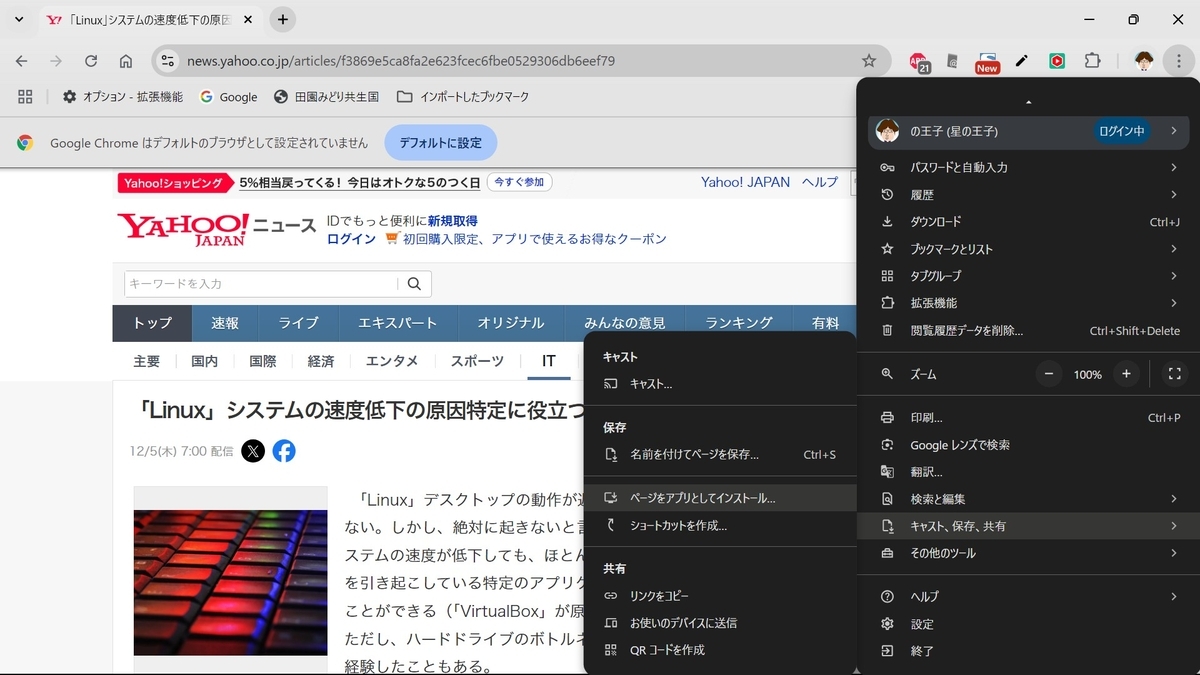
Task: Open the extensions puzzle-piece icon
Action: point(1093,61)
